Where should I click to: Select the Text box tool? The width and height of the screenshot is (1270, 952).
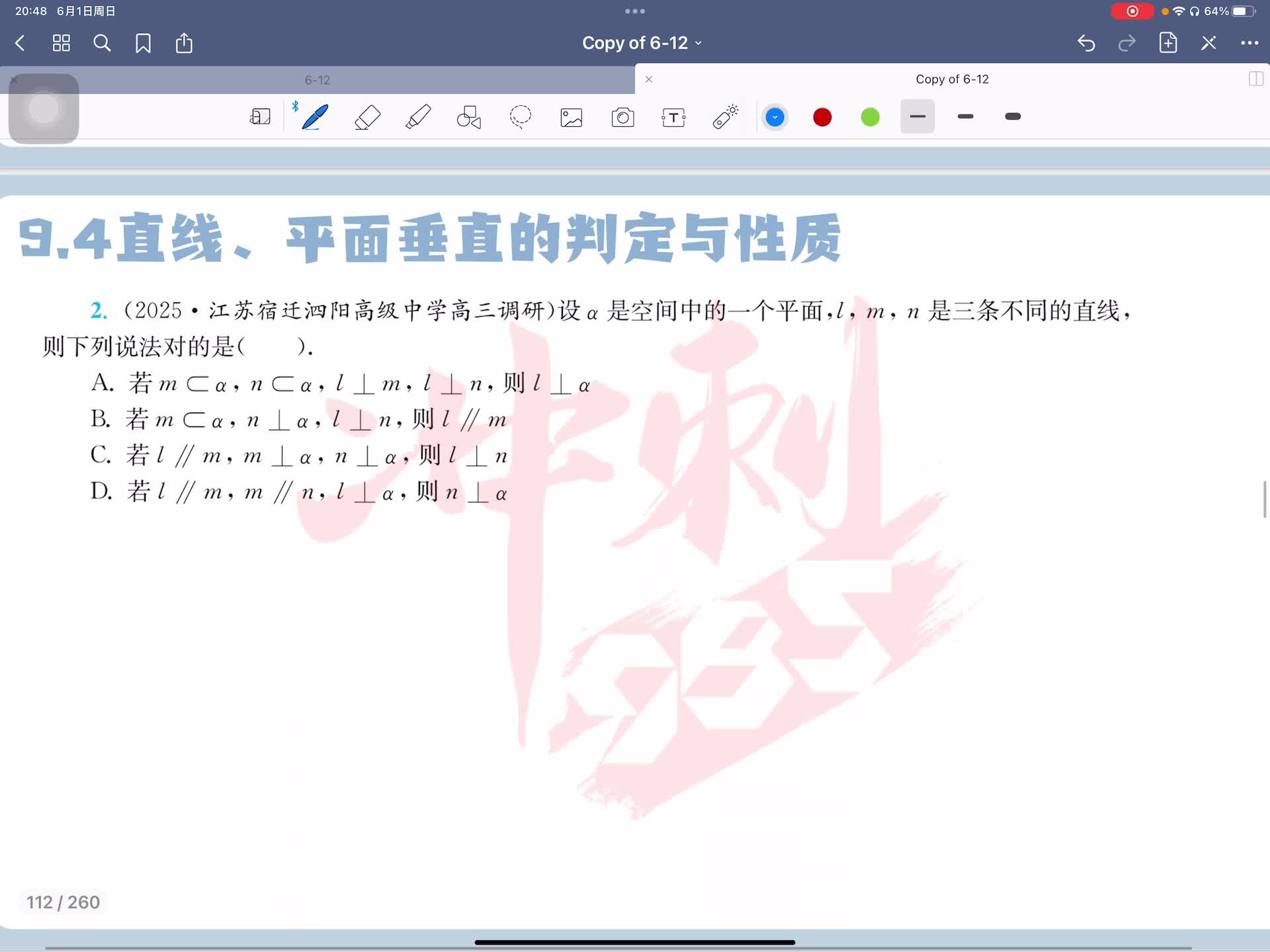point(673,117)
